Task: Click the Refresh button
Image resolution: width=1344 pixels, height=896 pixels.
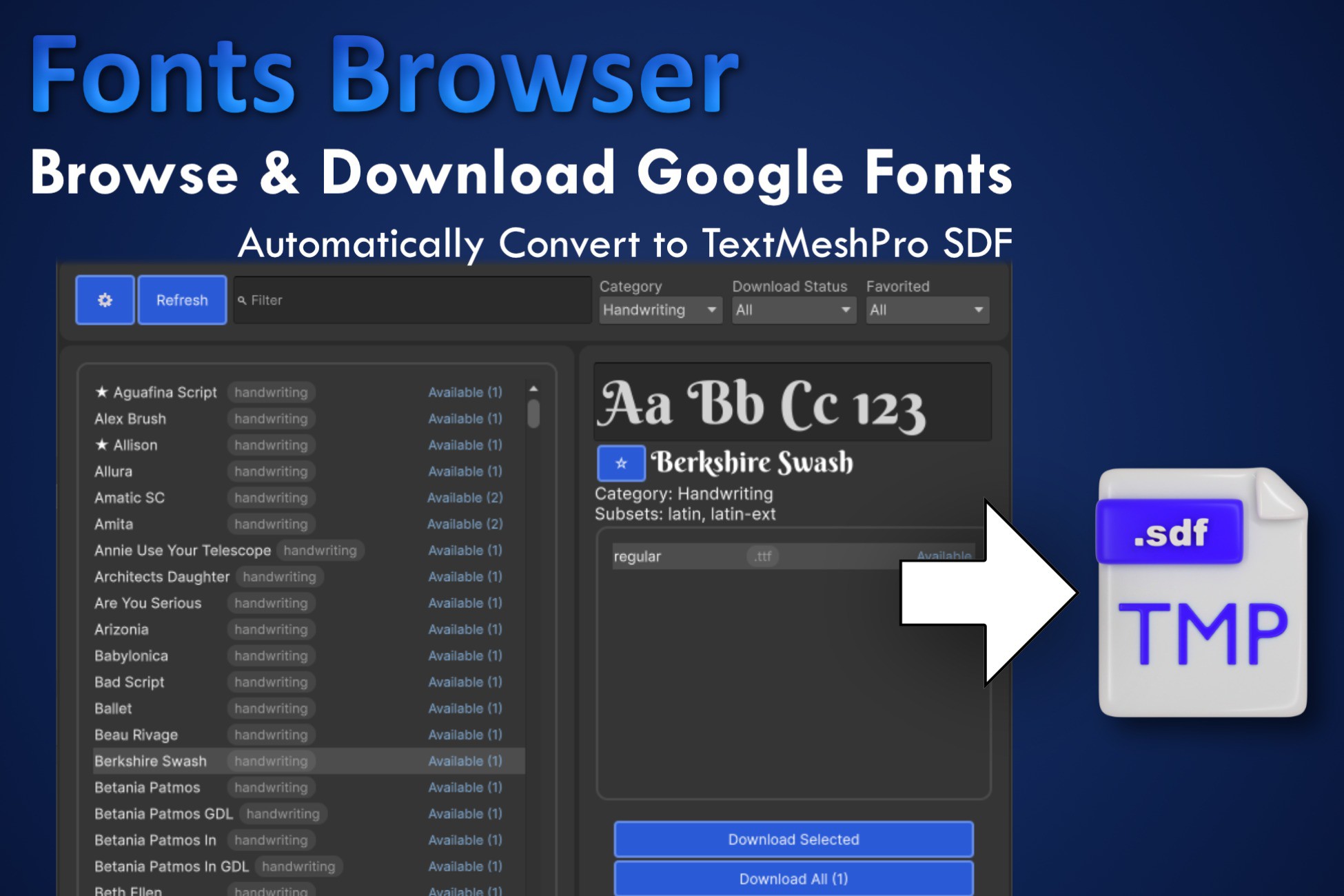Action: pyautogui.click(x=182, y=300)
